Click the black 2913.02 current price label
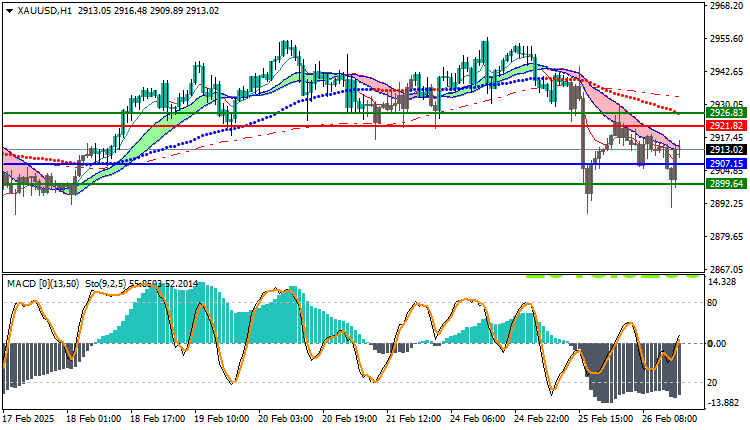The height and width of the screenshot is (430, 750). pyautogui.click(x=726, y=150)
